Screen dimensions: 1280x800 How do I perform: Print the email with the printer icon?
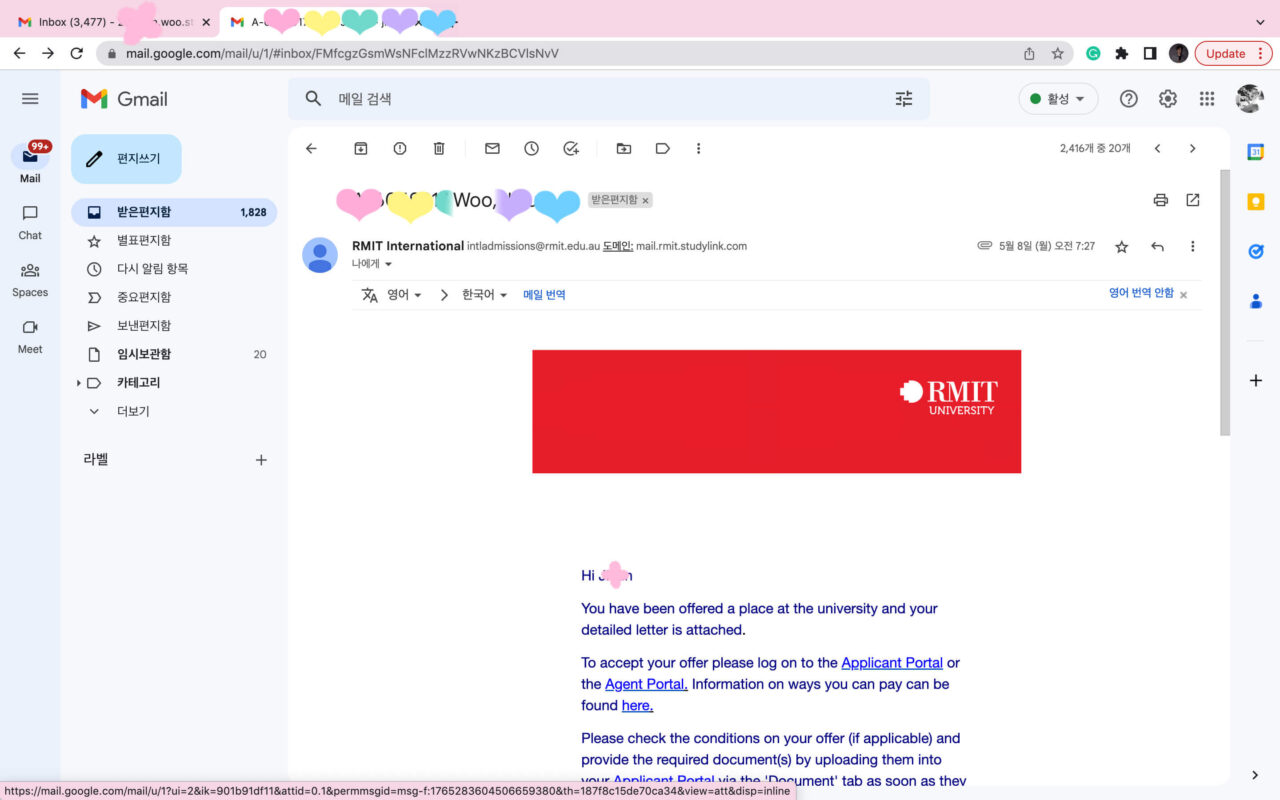point(1160,200)
